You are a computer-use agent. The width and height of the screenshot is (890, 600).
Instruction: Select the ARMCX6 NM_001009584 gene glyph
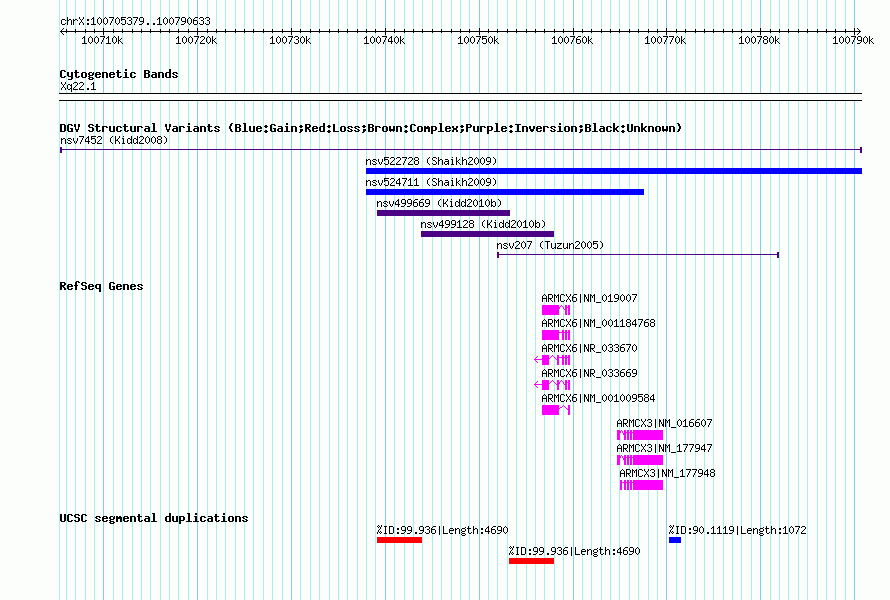click(556, 410)
